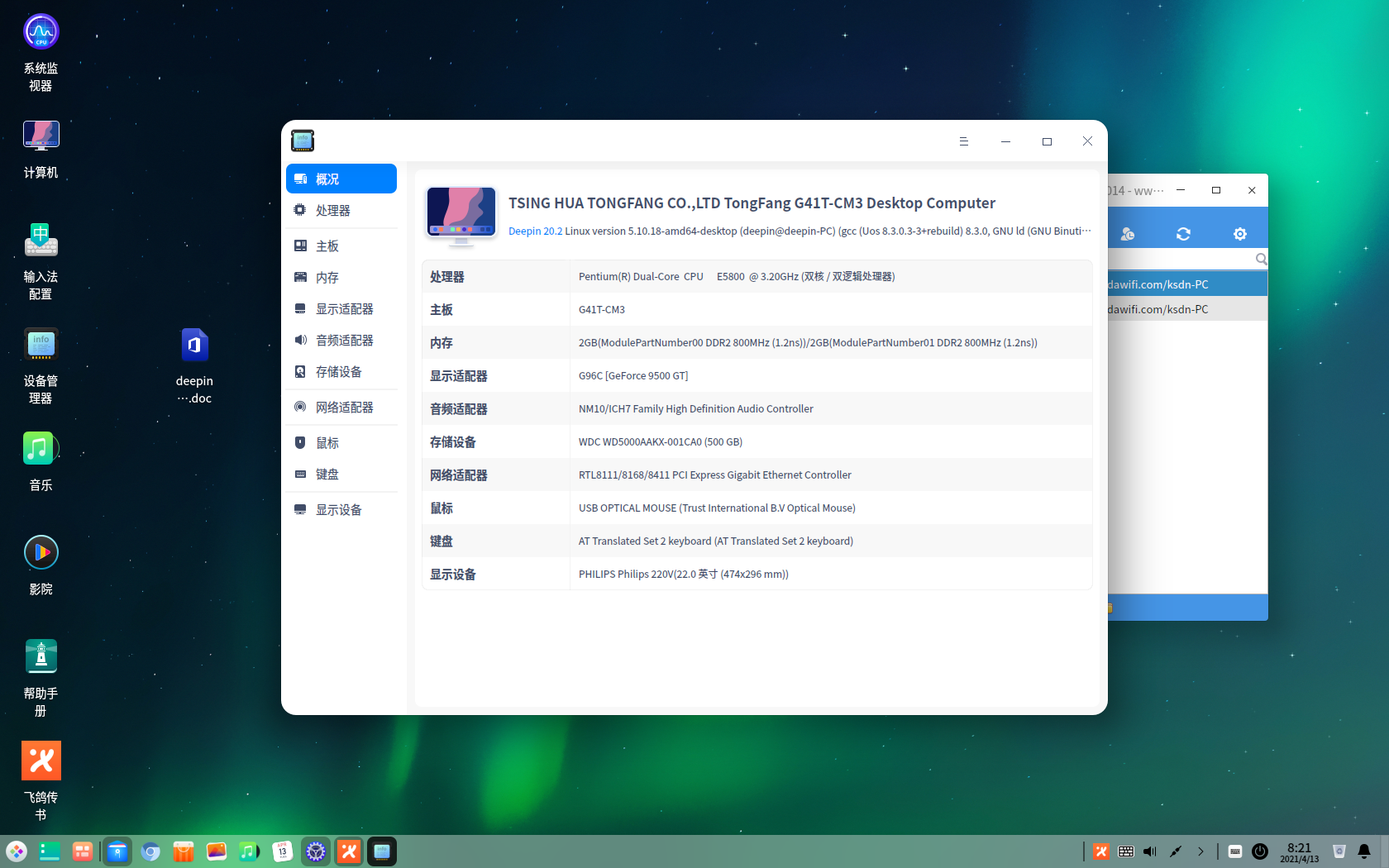Open 存储设备 storage sidebar entry
Image resolution: width=1389 pixels, height=868 pixels.
341,371
